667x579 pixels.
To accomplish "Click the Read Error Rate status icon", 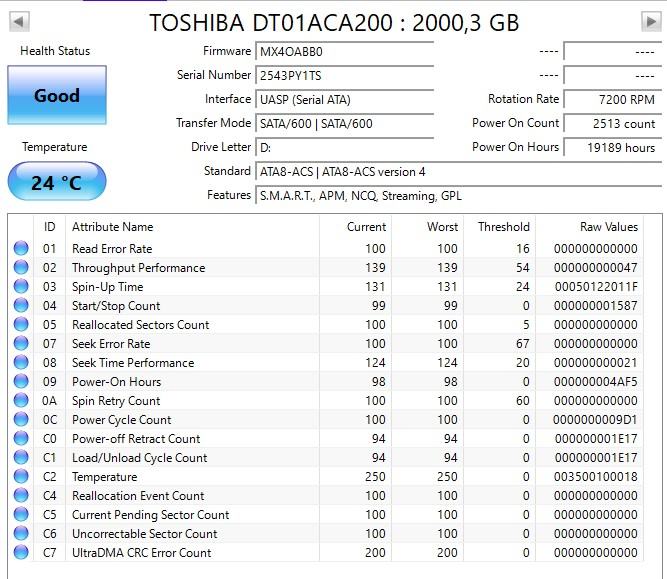I will click(x=21, y=249).
